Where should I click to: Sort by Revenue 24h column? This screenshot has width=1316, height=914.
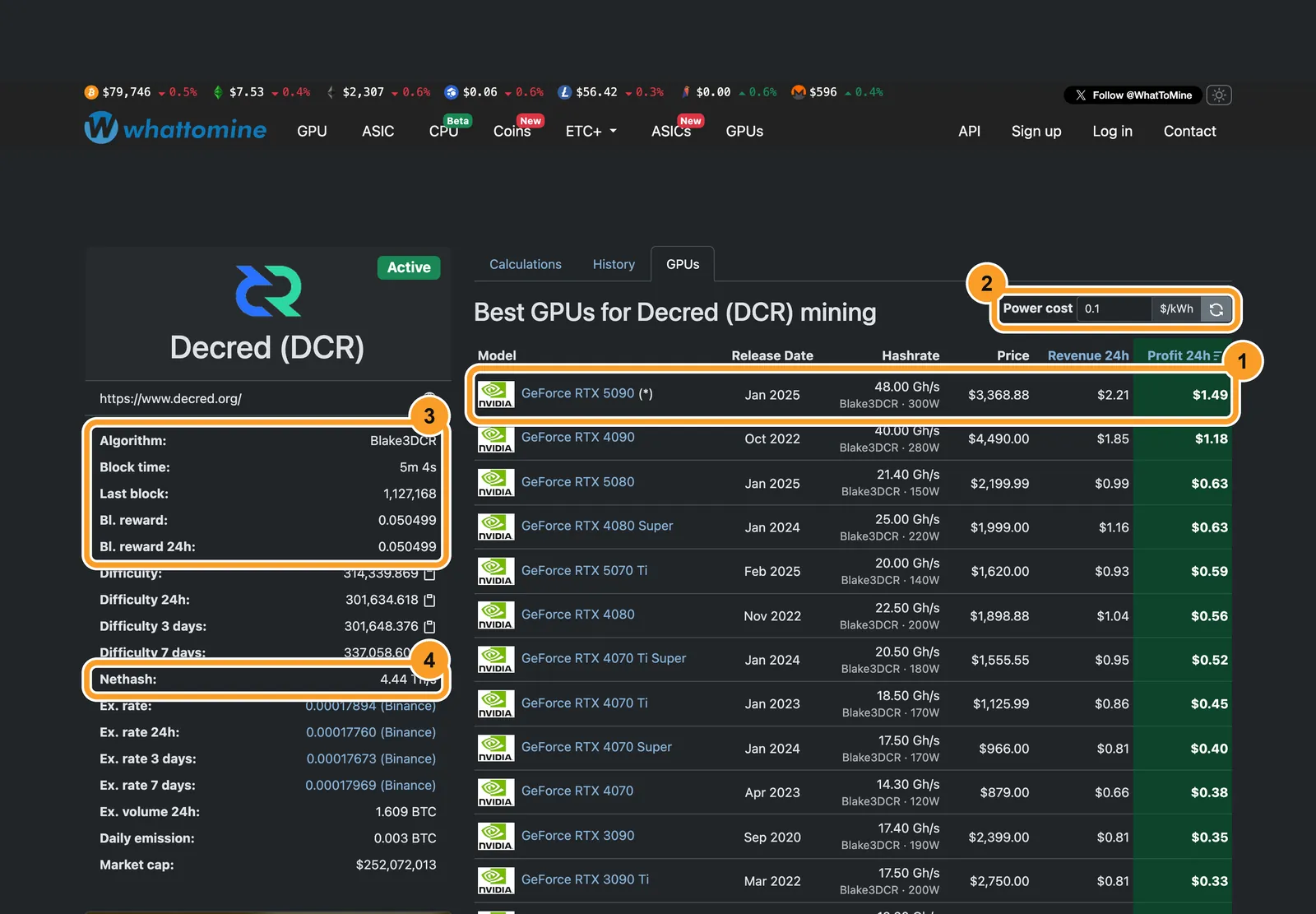click(x=1088, y=355)
